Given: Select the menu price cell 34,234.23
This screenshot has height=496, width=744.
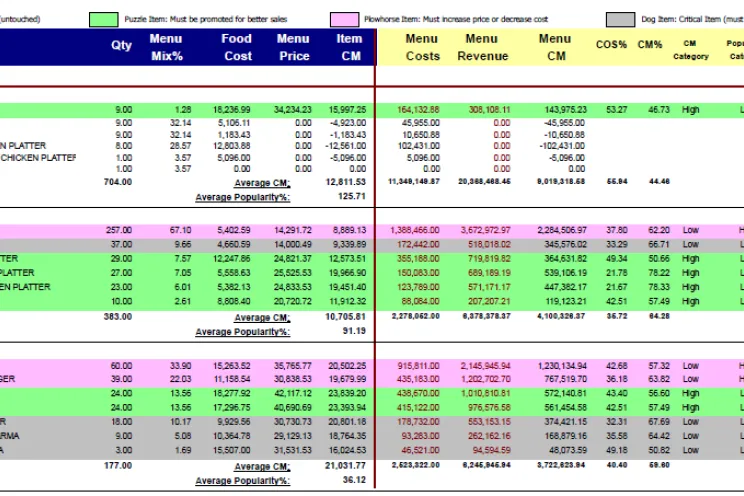Looking at the screenshot, I should 293,110.
